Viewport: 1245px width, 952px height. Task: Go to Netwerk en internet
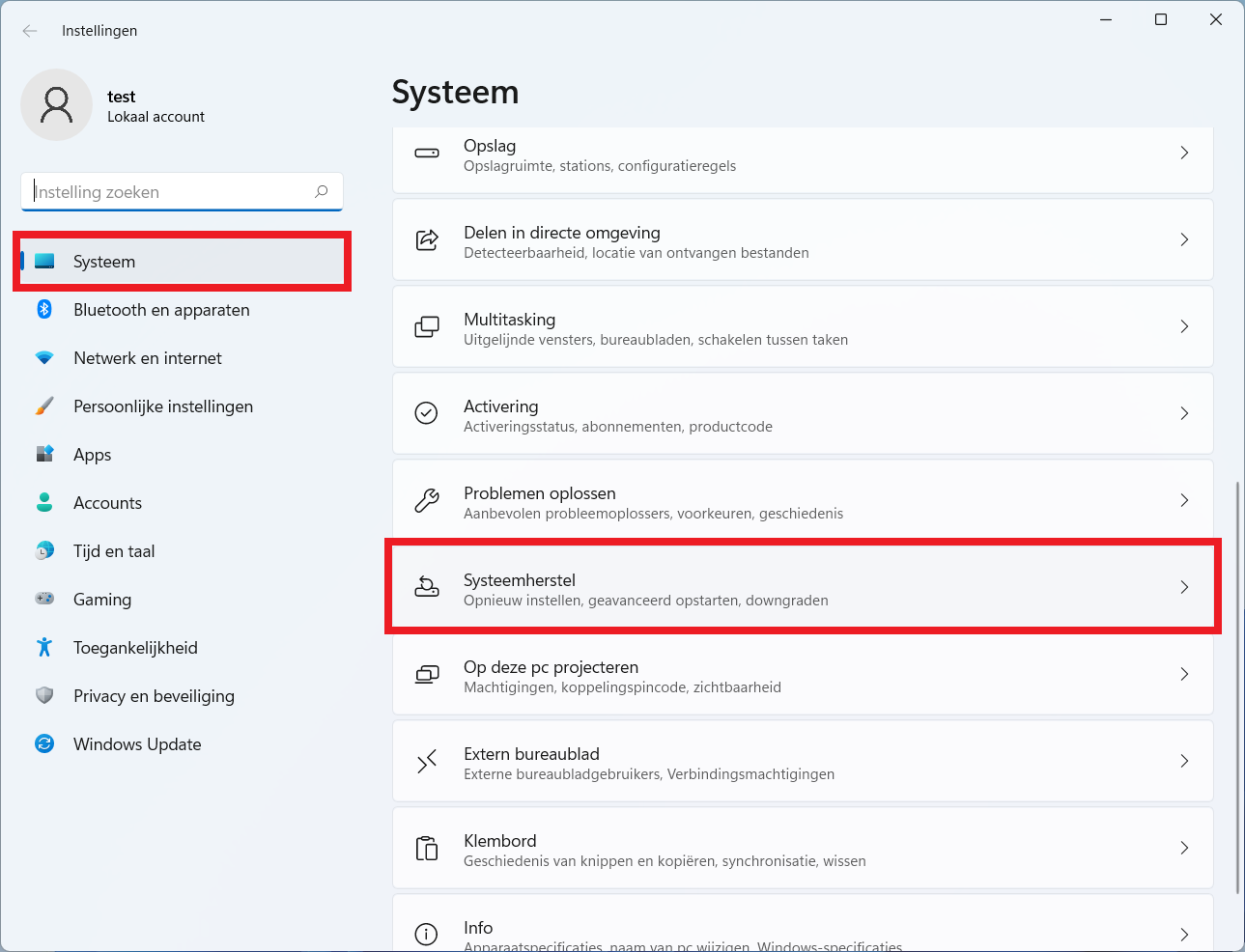[182, 357]
